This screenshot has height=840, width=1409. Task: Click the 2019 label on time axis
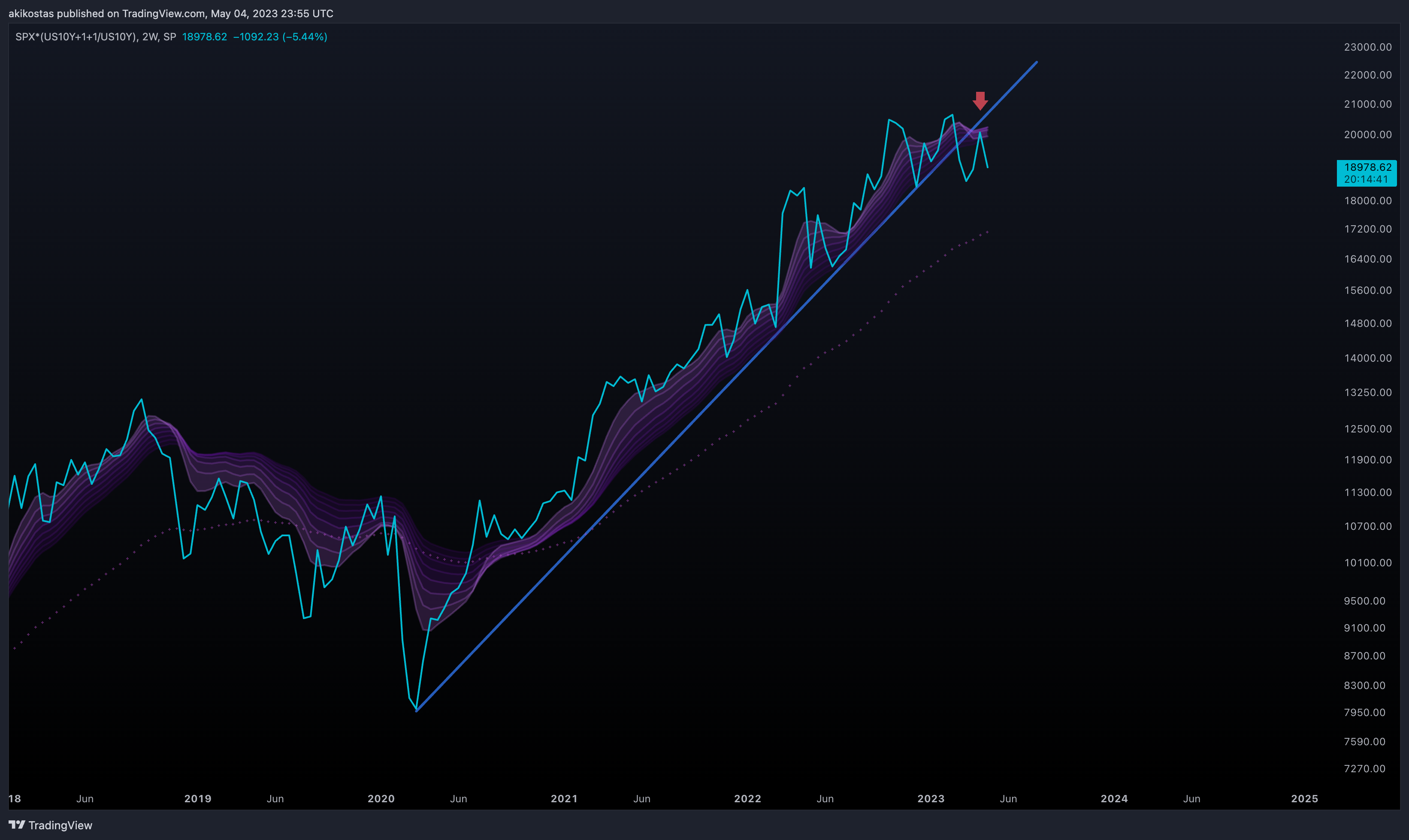(197, 799)
